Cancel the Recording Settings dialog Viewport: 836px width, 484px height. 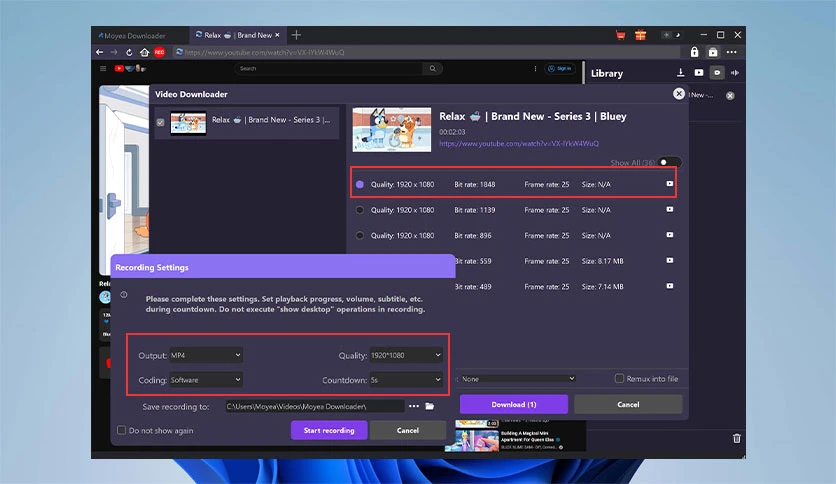pos(408,430)
